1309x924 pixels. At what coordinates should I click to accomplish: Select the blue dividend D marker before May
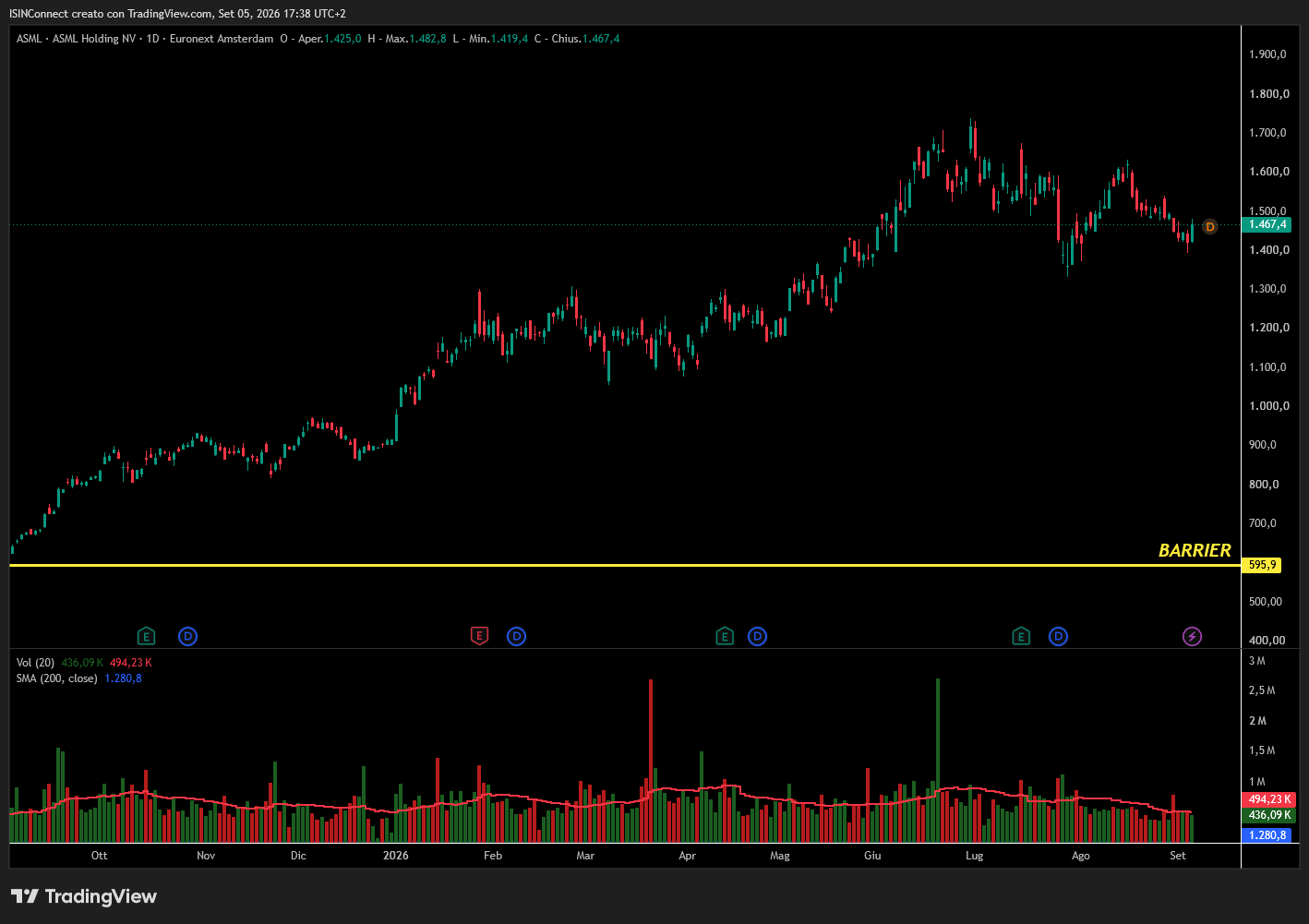point(757,636)
